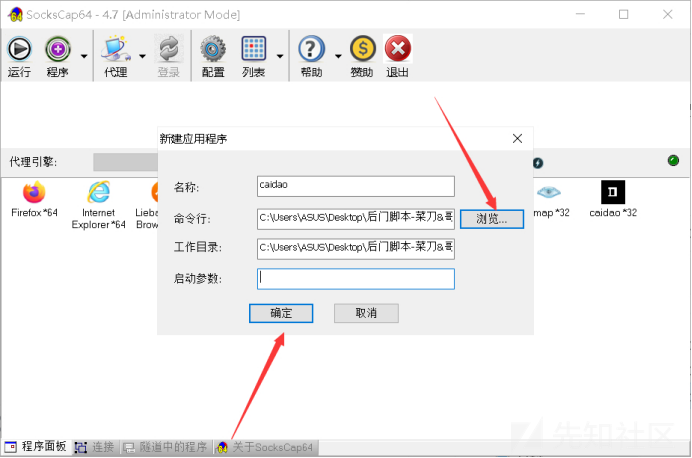Open the 关于SocksCap64 tab
Screen dimensions: 692x458
(265, 447)
